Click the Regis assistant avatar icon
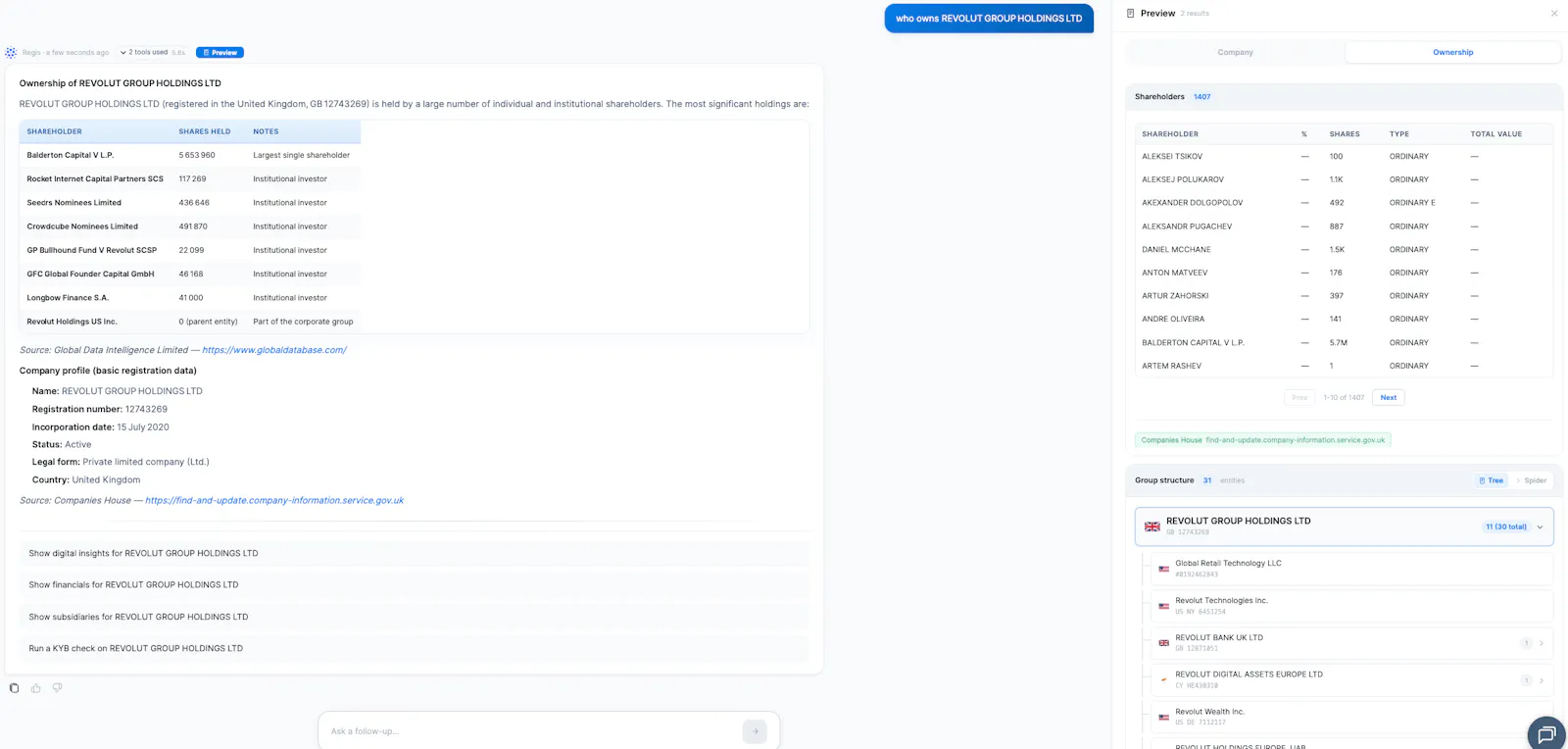This screenshot has width=1568, height=749. (x=11, y=53)
